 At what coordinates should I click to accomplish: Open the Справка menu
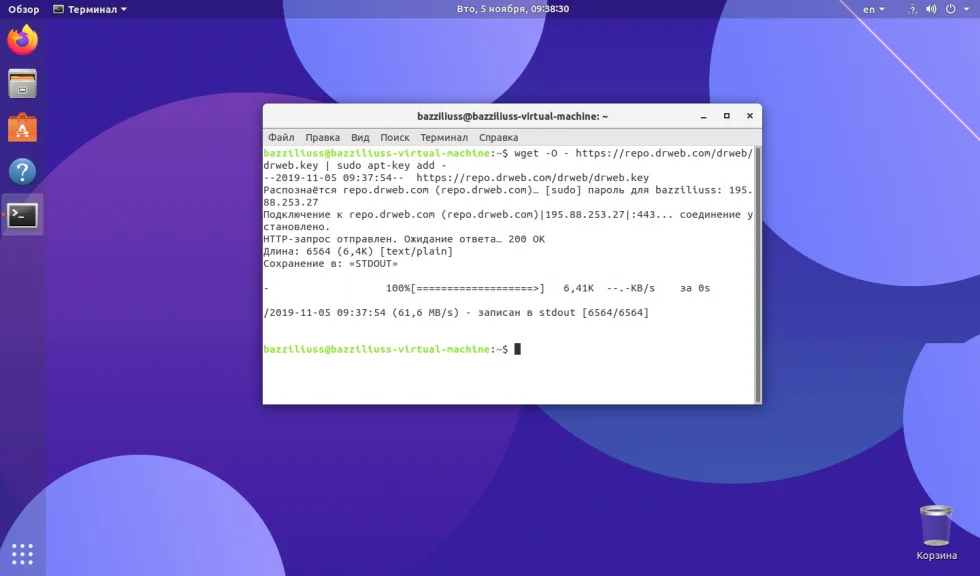point(498,137)
